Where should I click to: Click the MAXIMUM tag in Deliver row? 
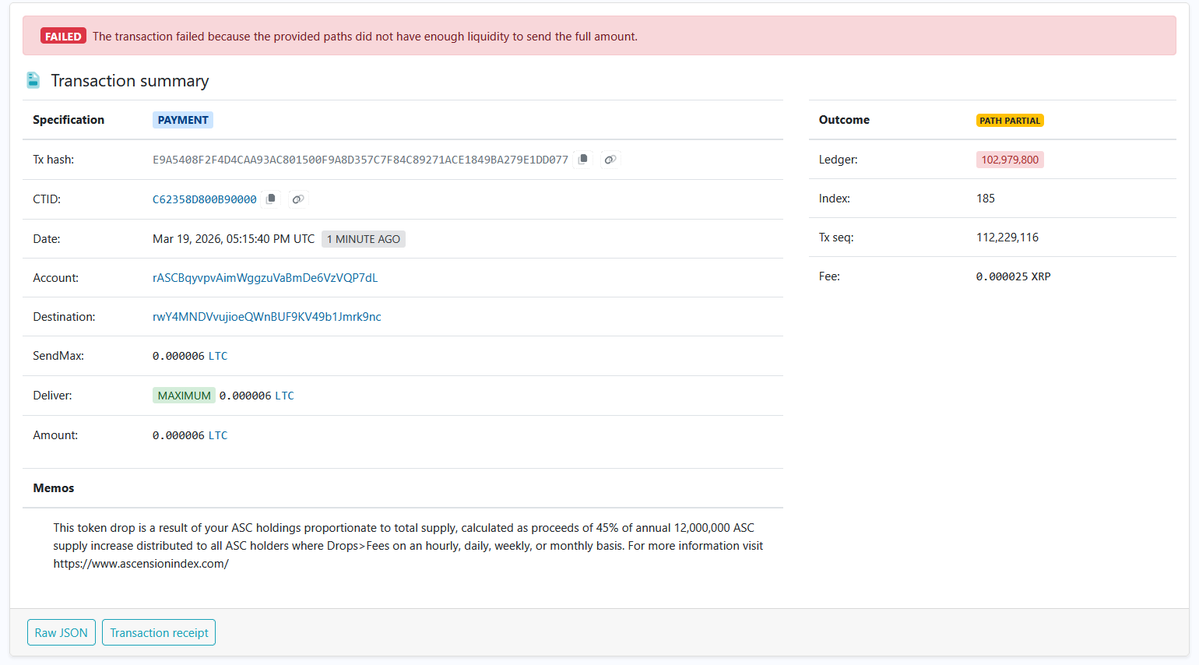(x=184, y=396)
